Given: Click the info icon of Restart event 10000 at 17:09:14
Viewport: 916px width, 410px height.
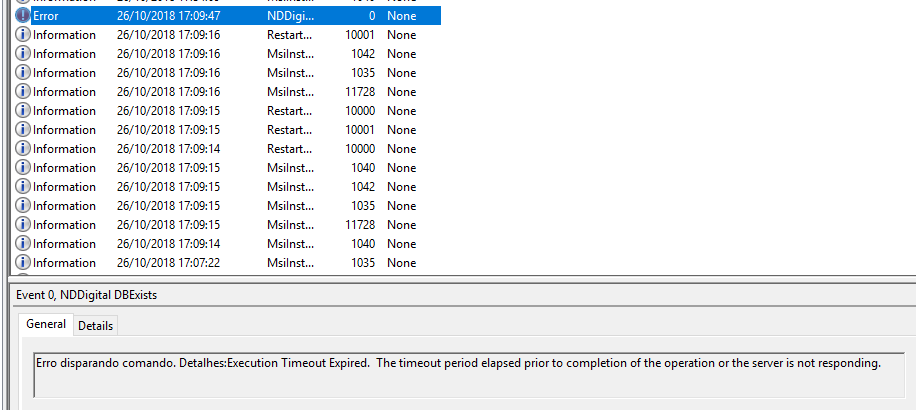Looking at the screenshot, I should pos(23,149).
